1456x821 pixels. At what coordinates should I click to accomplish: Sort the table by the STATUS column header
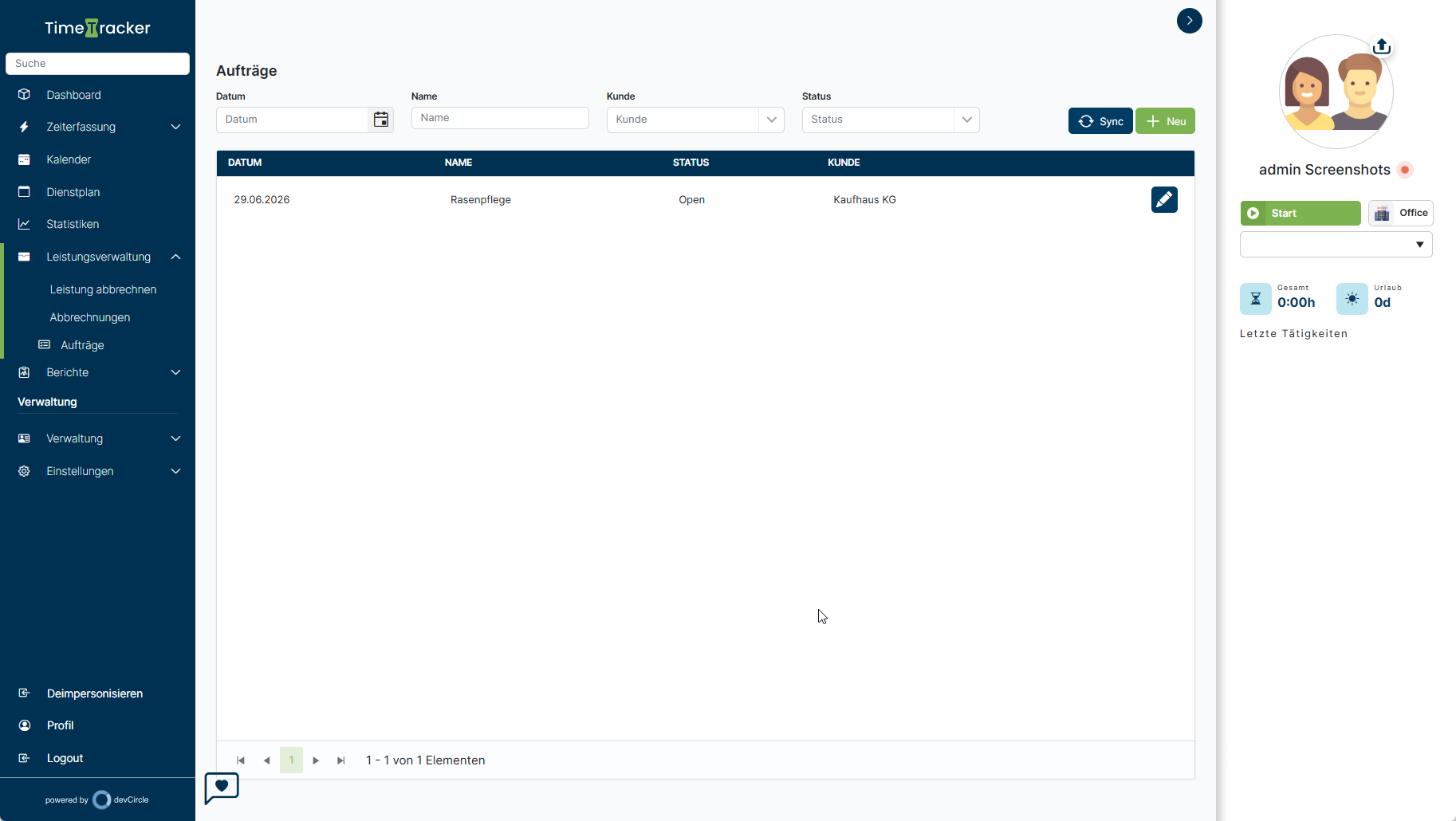691,163
